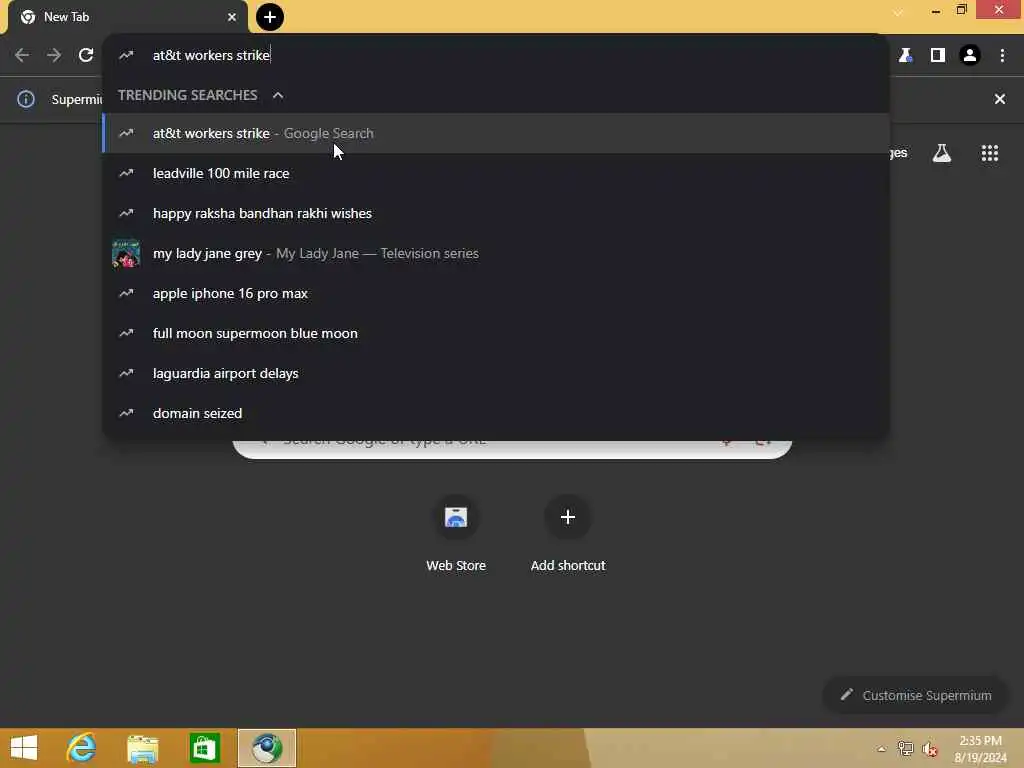Dismiss the Supermium info bar

[1000, 99]
